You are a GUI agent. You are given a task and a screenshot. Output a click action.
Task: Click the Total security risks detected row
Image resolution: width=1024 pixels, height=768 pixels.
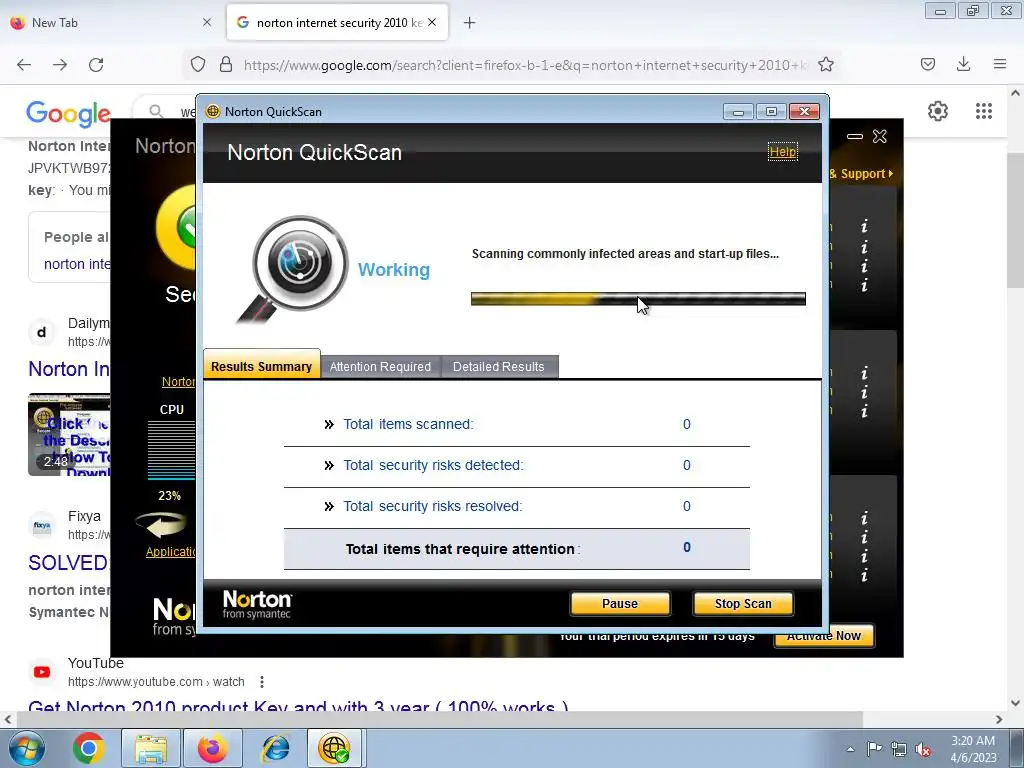point(517,466)
